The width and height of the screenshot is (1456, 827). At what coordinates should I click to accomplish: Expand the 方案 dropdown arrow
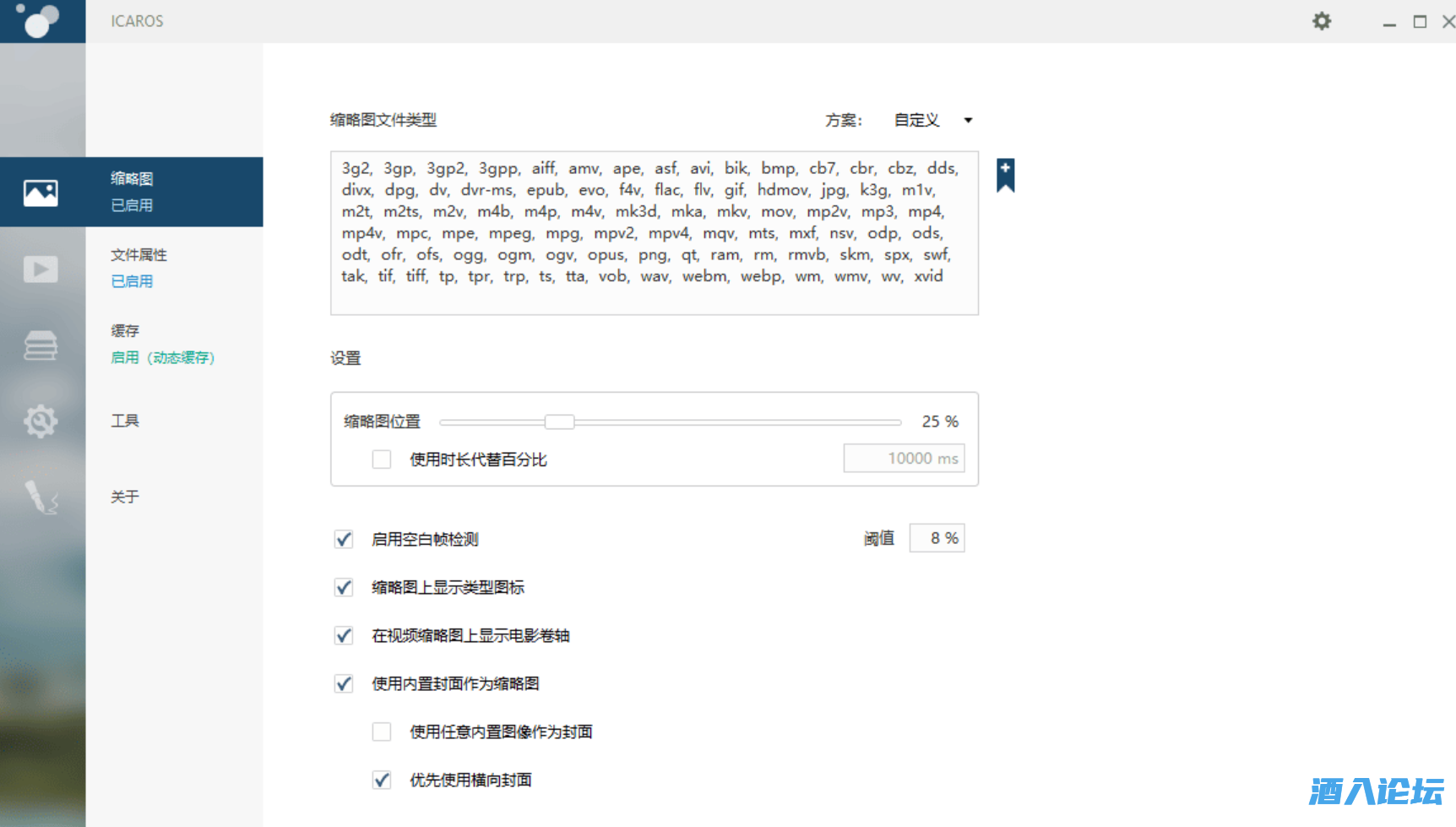[x=968, y=120]
